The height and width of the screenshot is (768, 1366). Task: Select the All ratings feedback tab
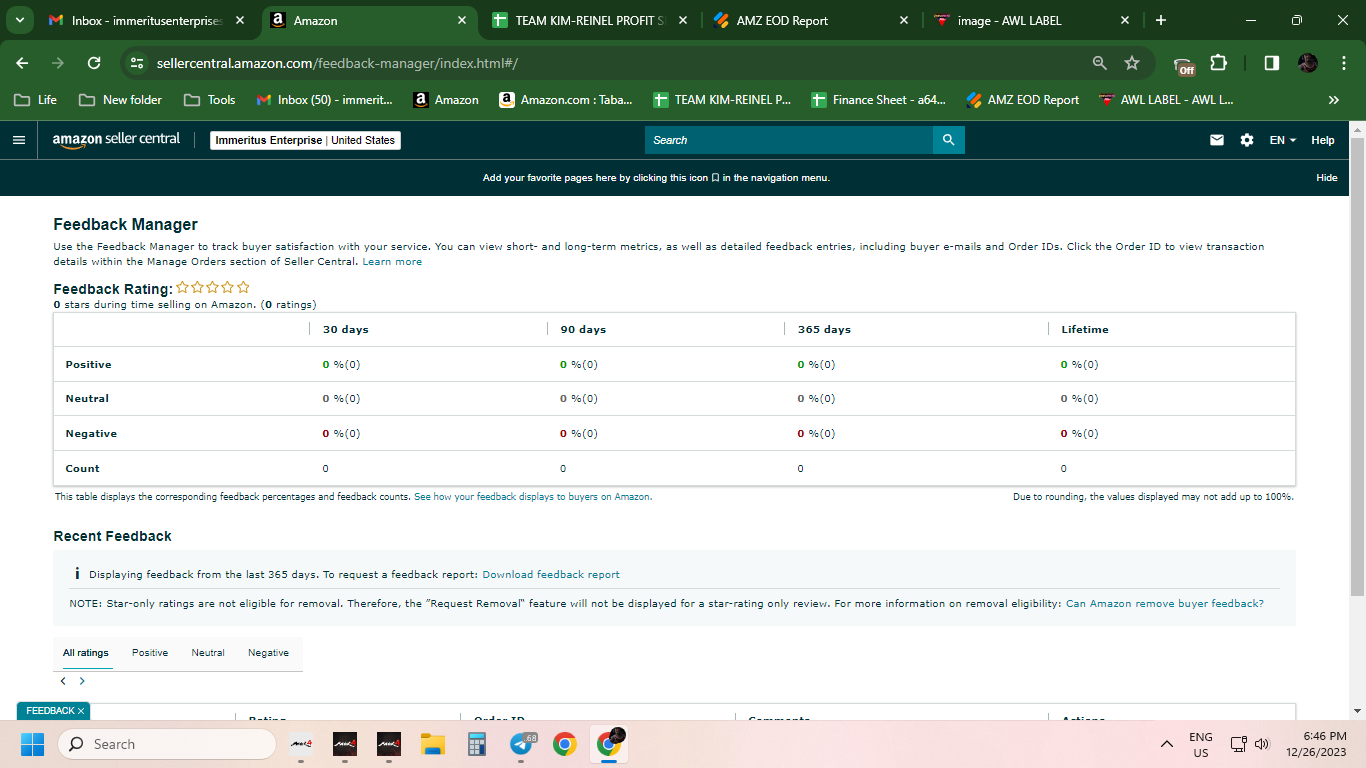[x=86, y=653]
